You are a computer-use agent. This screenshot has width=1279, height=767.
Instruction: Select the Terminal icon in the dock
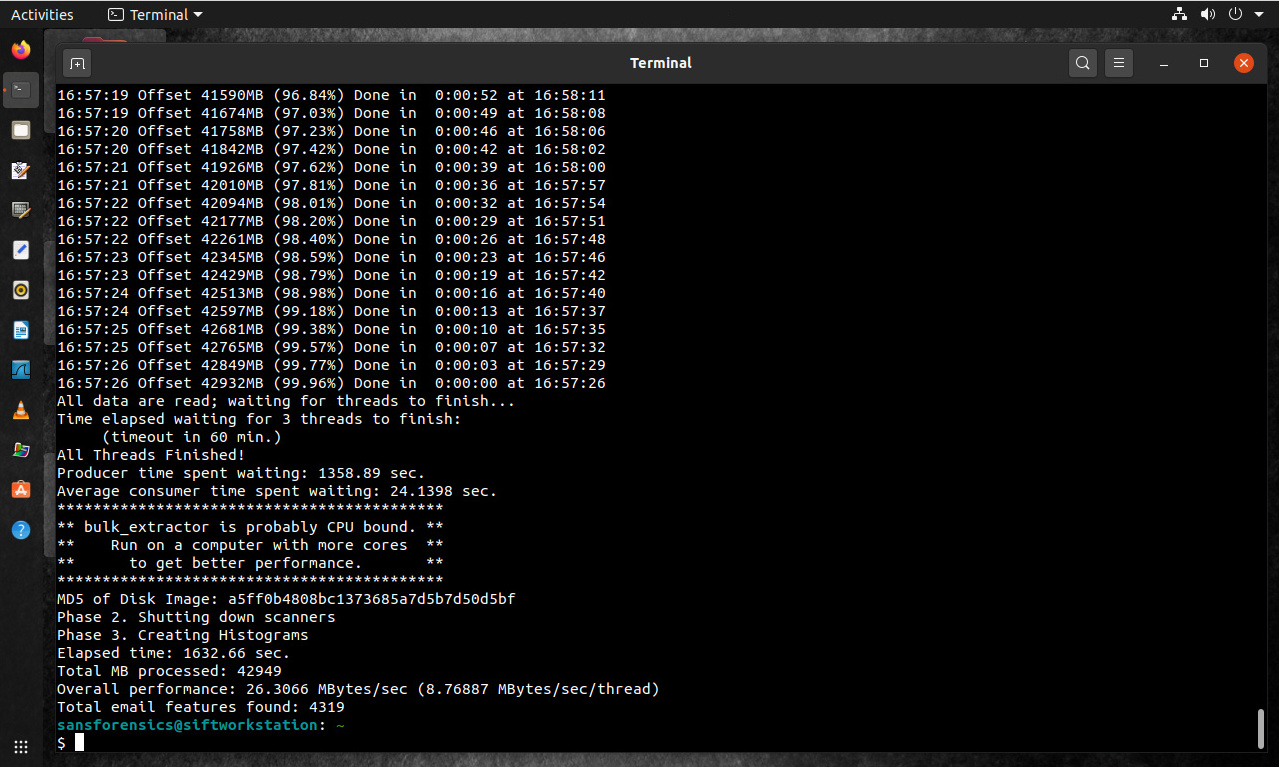click(x=21, y=89)
